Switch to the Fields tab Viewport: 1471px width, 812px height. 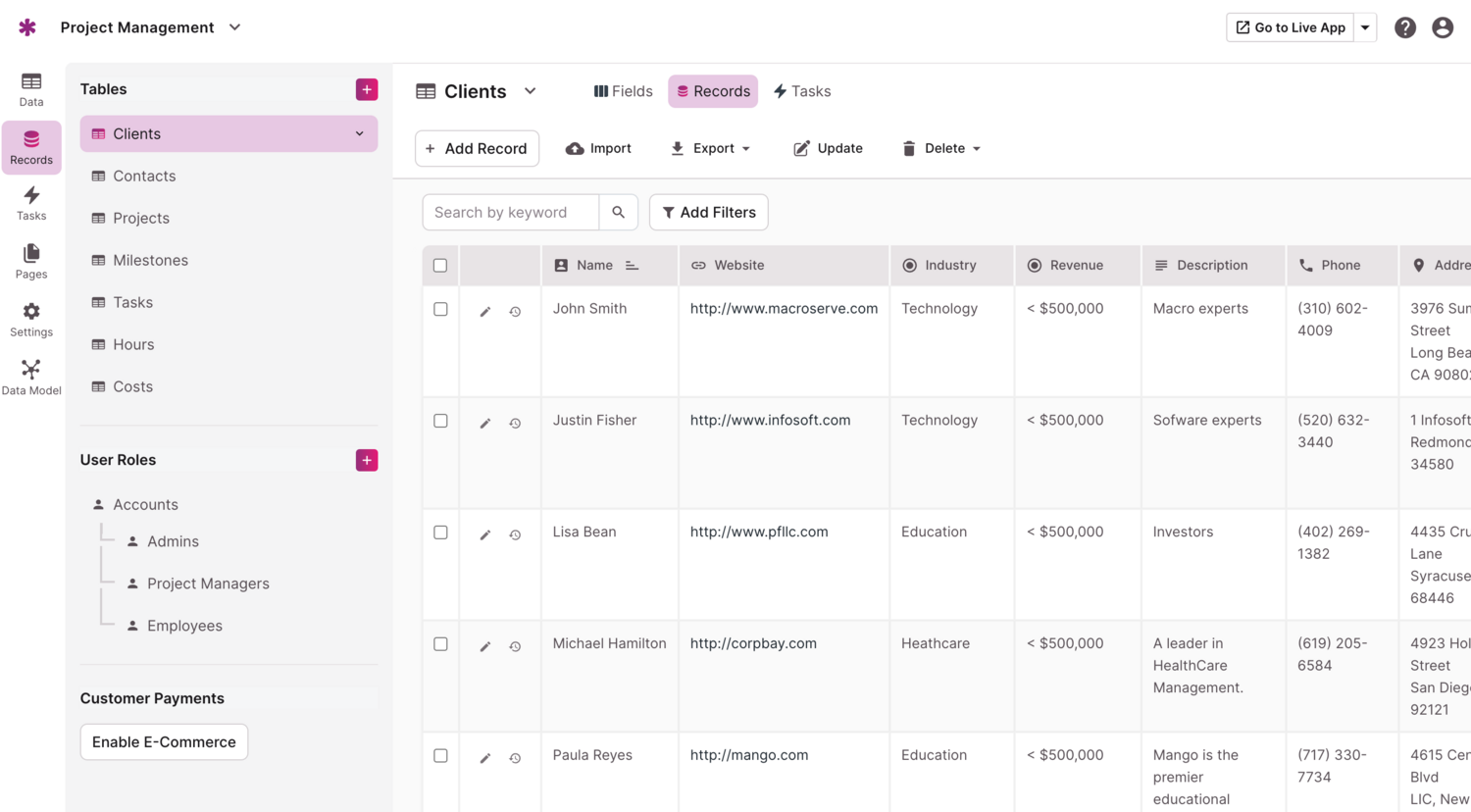tap(623, 90)
